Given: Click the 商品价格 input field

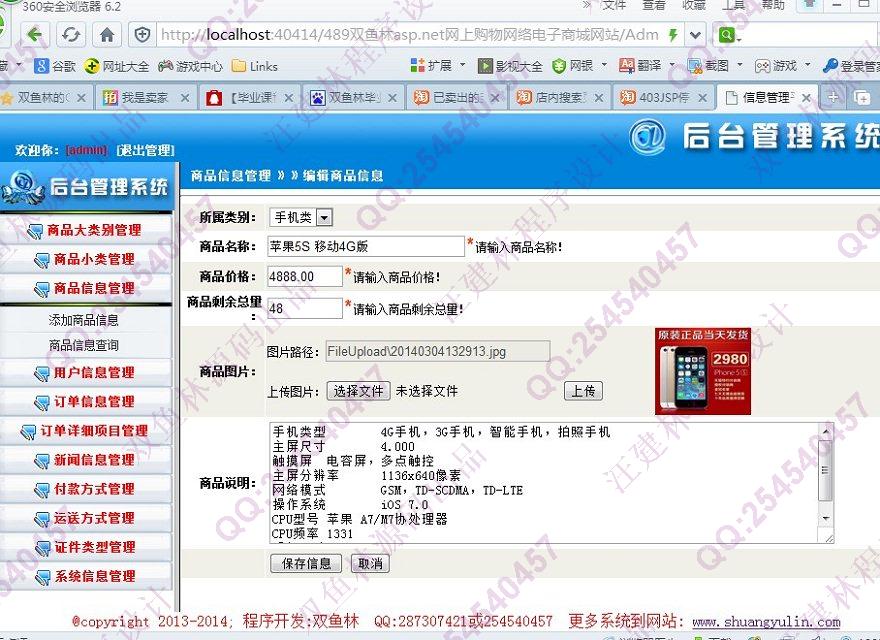Looking at the screenshot, I should click(305, 276).
